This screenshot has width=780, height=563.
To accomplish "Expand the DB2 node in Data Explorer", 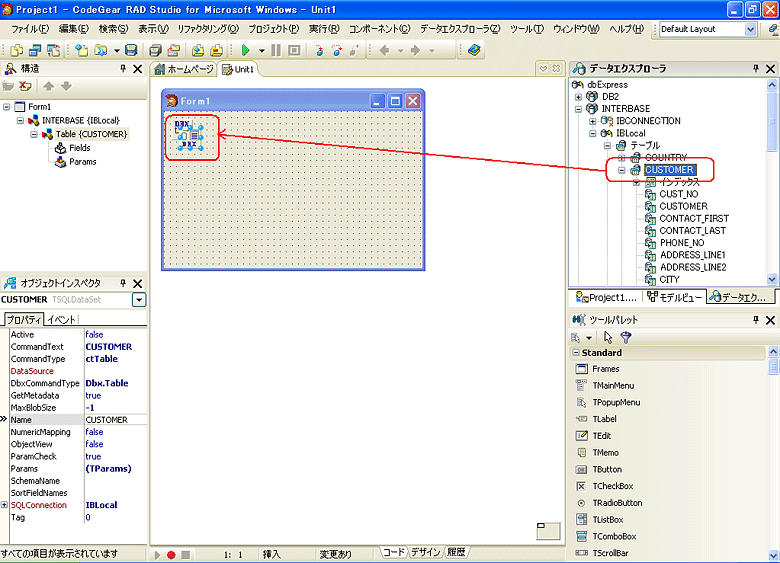I will 578,97.
